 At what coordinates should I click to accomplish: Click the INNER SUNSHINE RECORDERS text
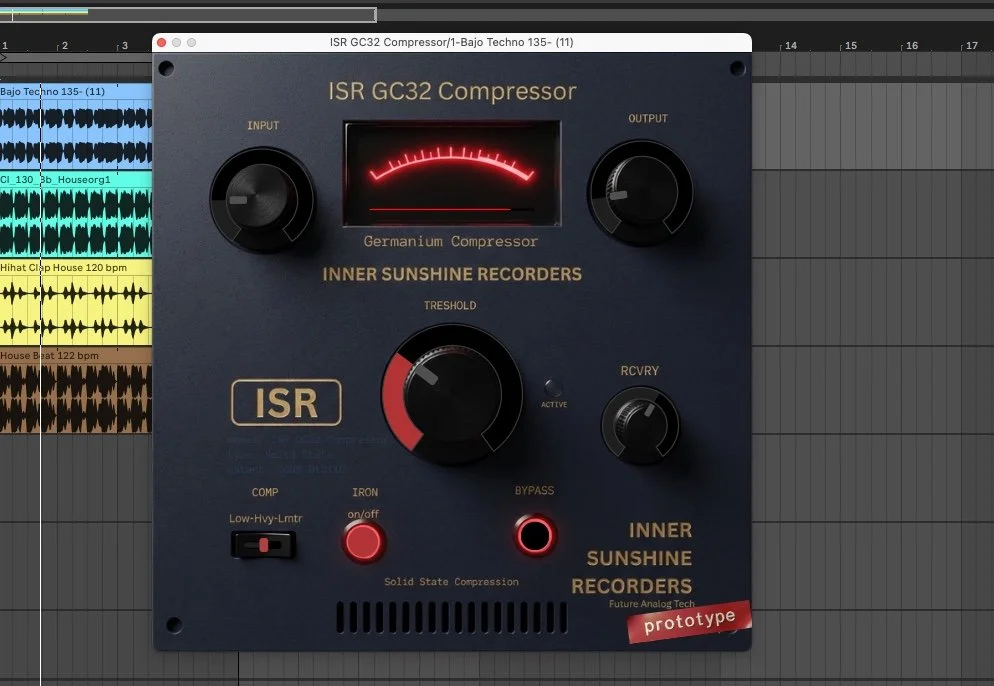tap(452, 274)
